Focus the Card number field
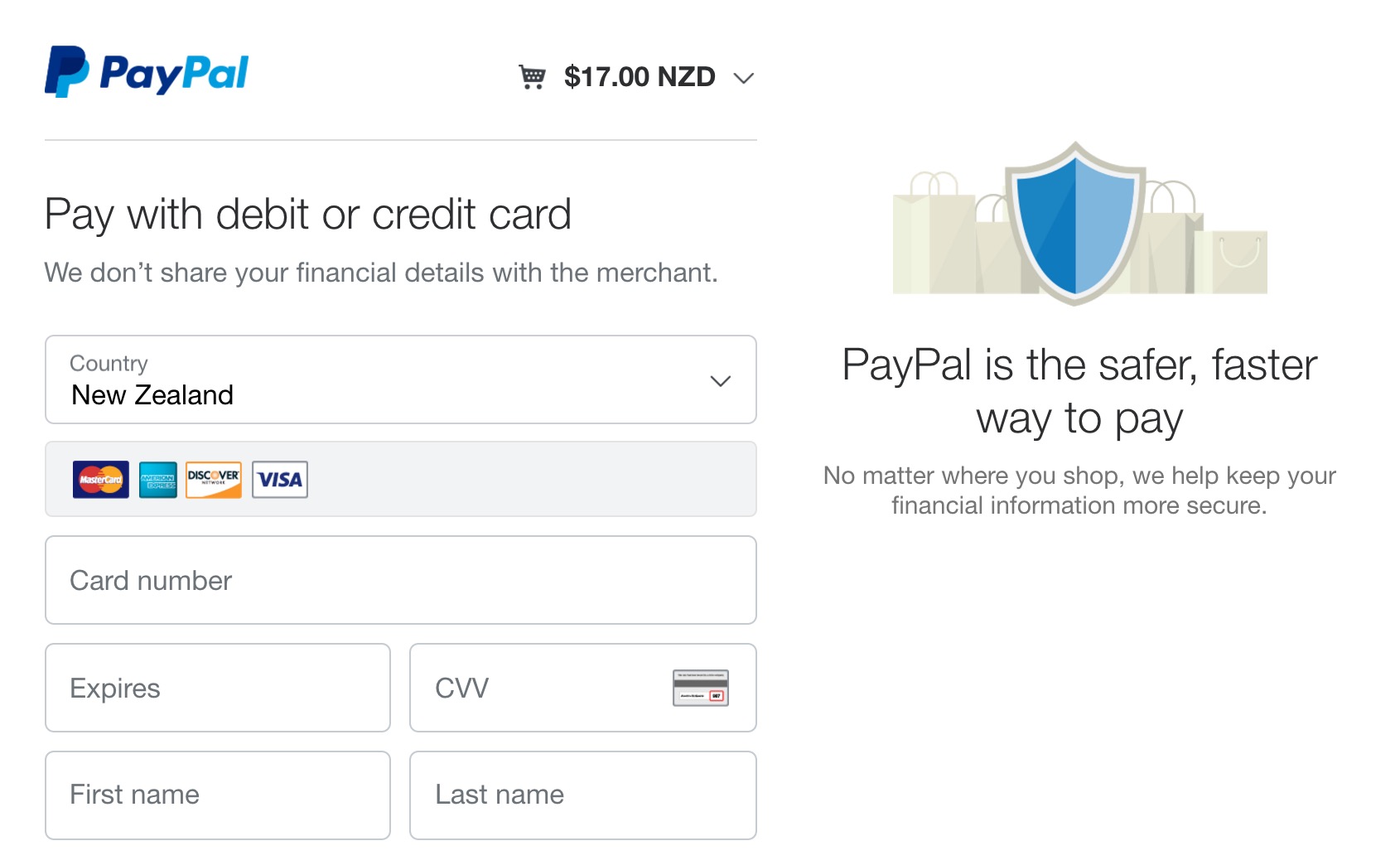The image size is (1400, 865). pos(400,580)
